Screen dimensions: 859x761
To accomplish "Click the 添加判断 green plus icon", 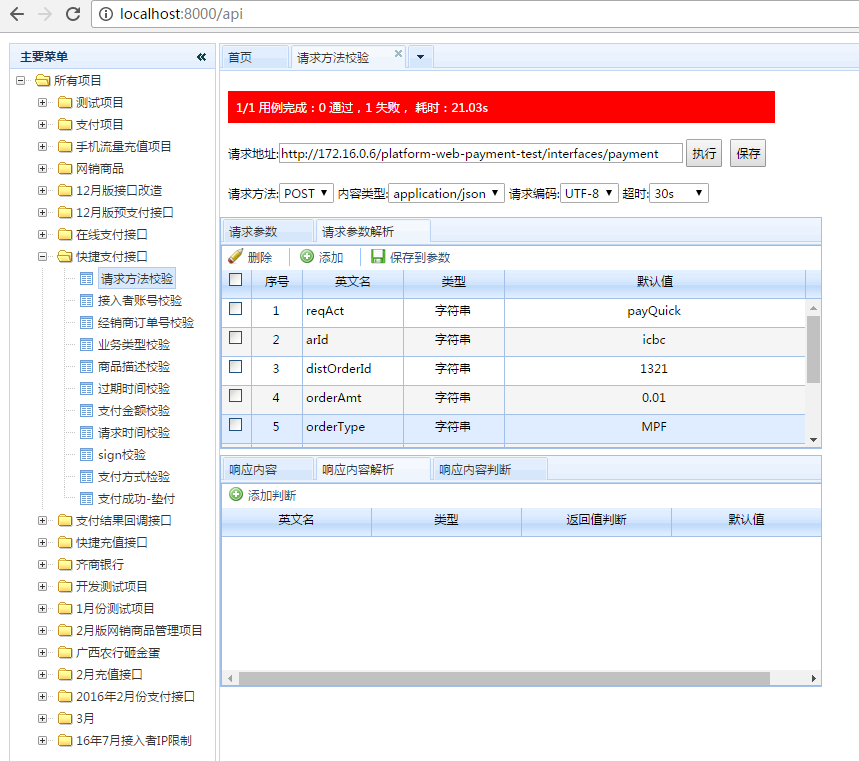I will coord(236,495).
